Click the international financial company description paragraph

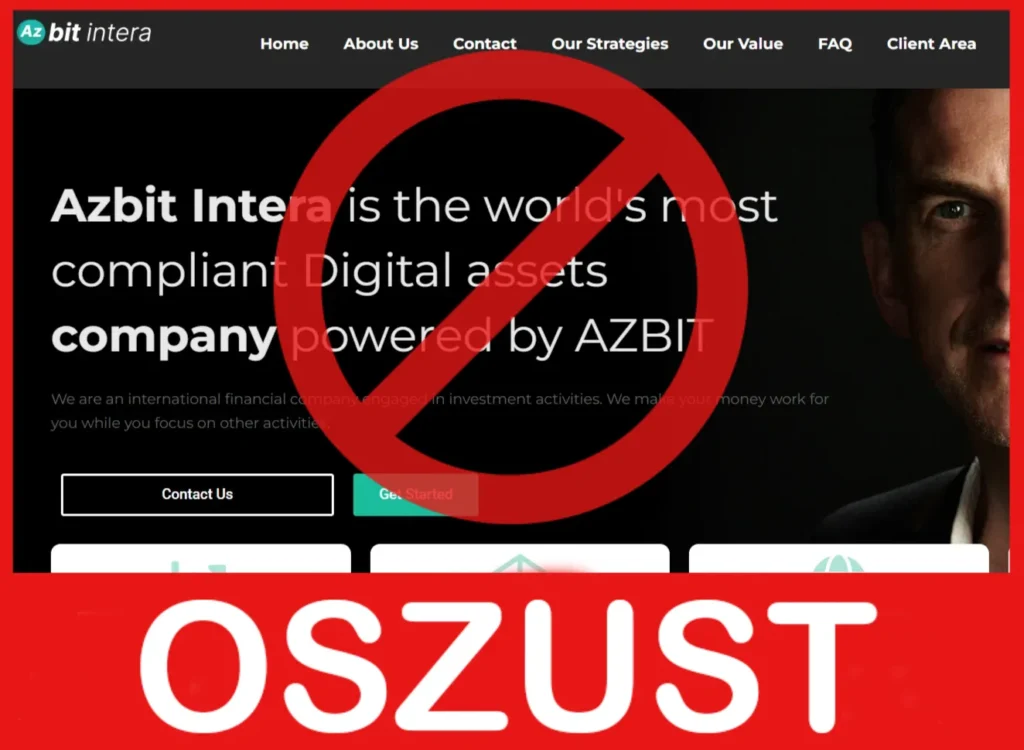coord(440,410)
